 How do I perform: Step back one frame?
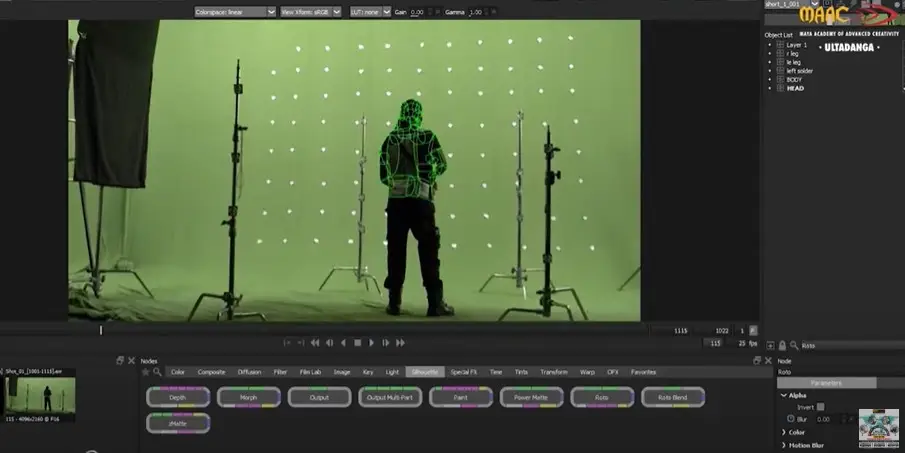329,343
